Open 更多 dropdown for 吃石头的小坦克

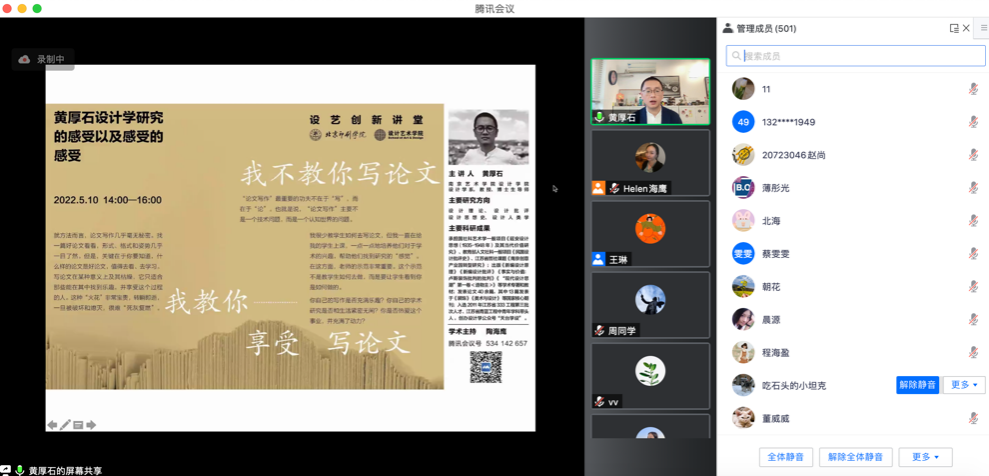964,385
